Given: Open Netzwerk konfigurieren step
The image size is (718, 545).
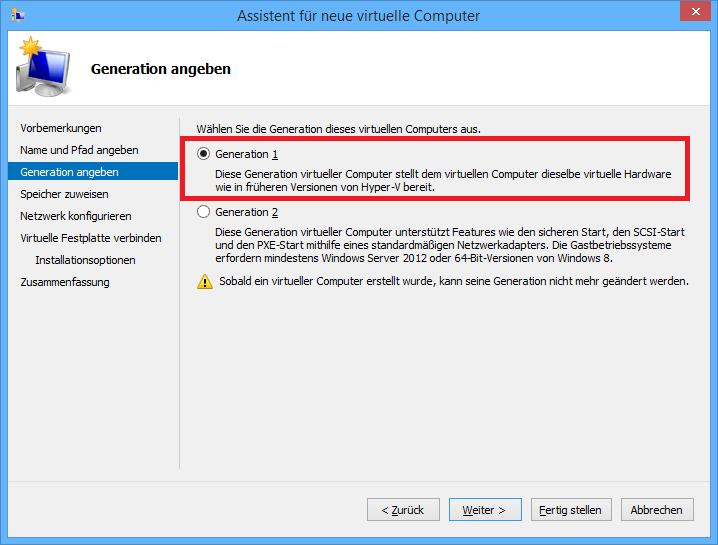Looking at the screenshot, I should (75, 216).
